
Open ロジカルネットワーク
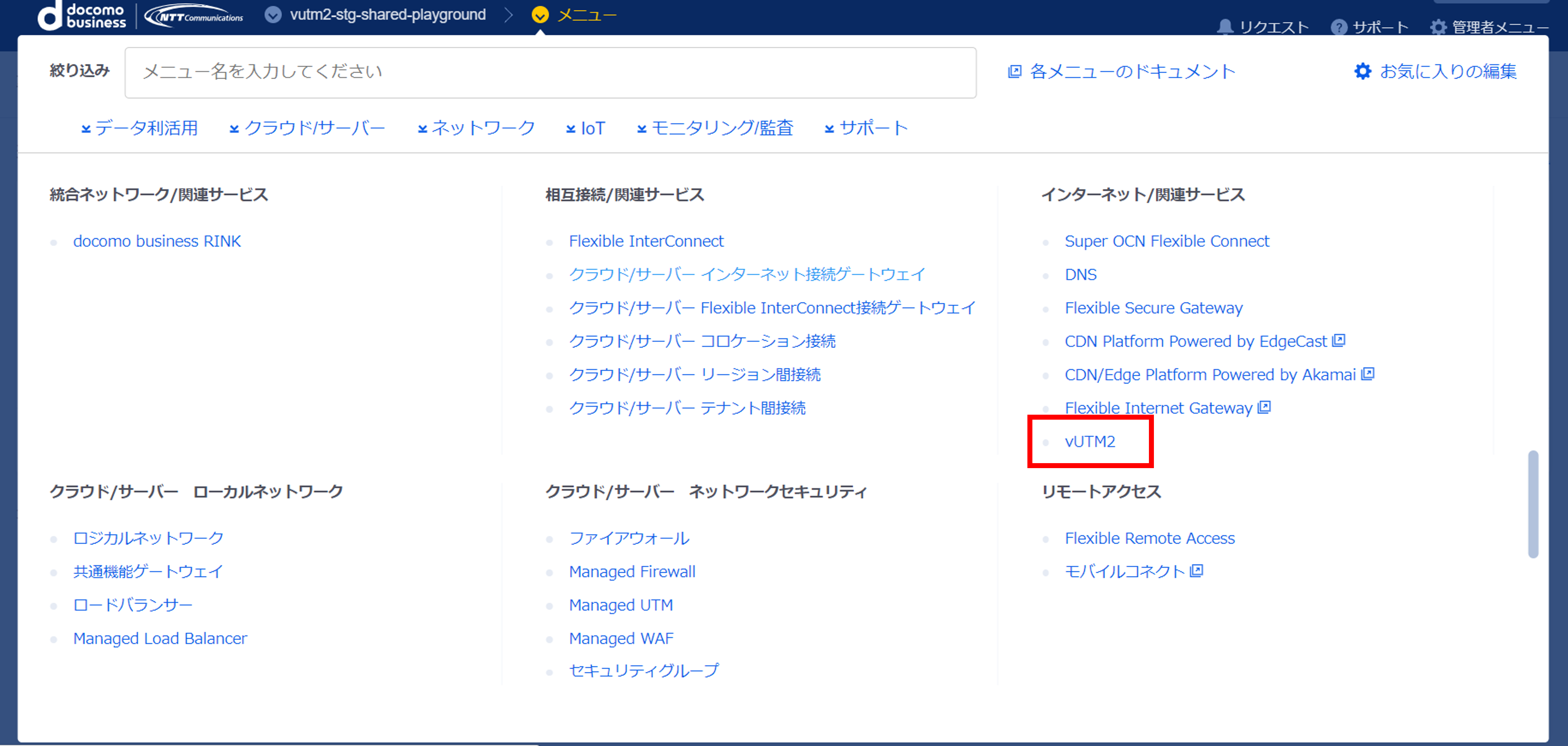(148, 539)
